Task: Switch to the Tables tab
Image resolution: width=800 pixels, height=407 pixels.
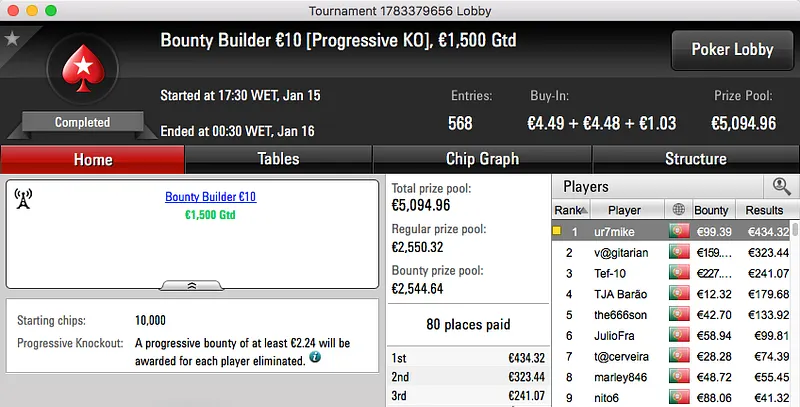Action: click(x=278, y=159)
